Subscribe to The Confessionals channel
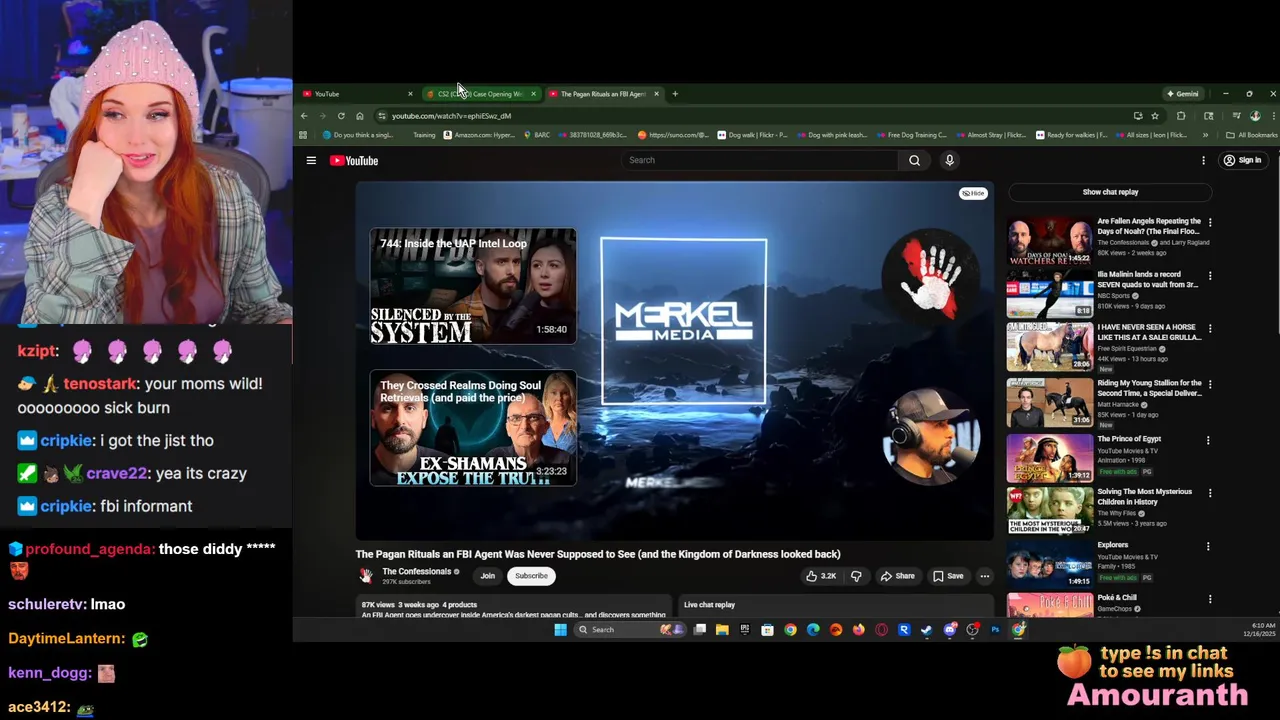Image resolution: width=1280 pixels, height=720 pixels. pyautogui.click(x=531, y=576)
